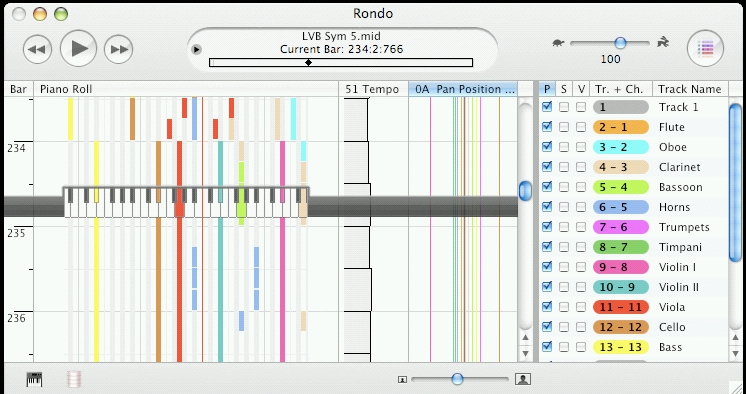Enable the Solo checkbox for Oboe

coord(564,147)
